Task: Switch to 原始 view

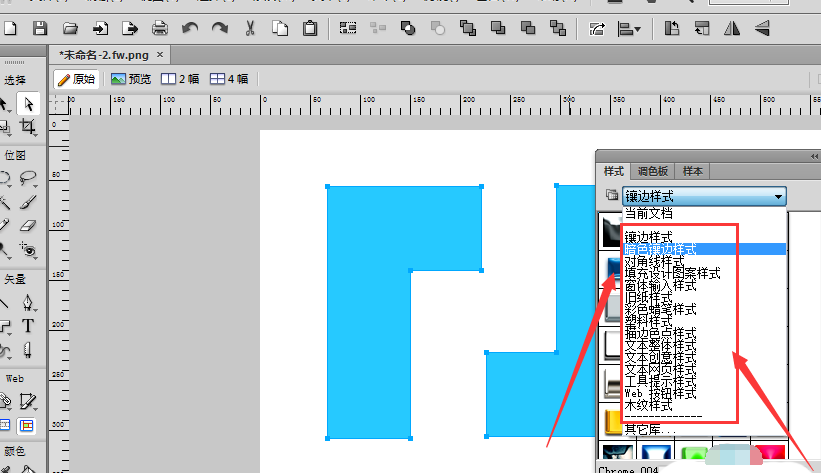Action: [x=76, y=79]
